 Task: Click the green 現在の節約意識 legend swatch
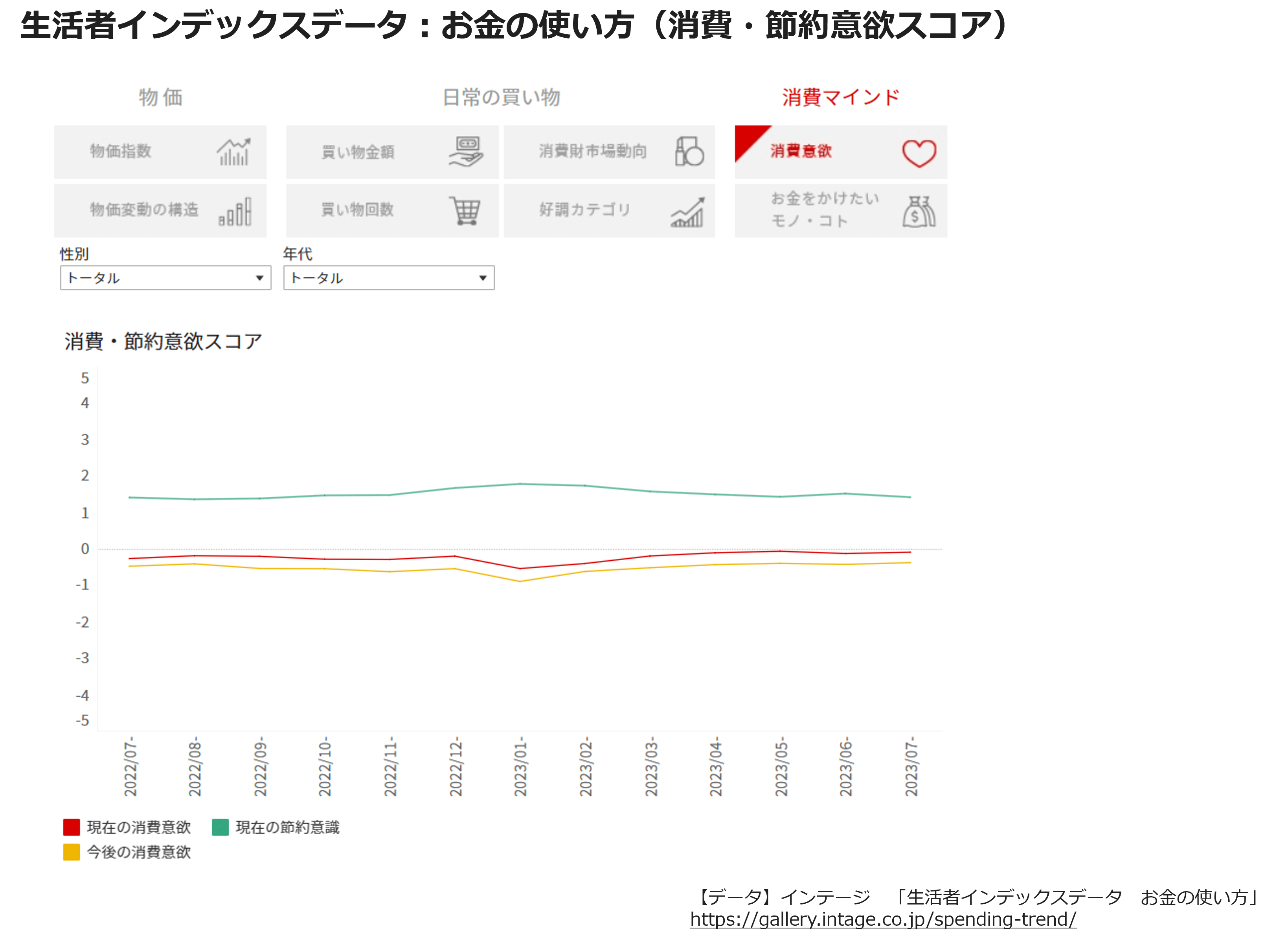(220, 827)
